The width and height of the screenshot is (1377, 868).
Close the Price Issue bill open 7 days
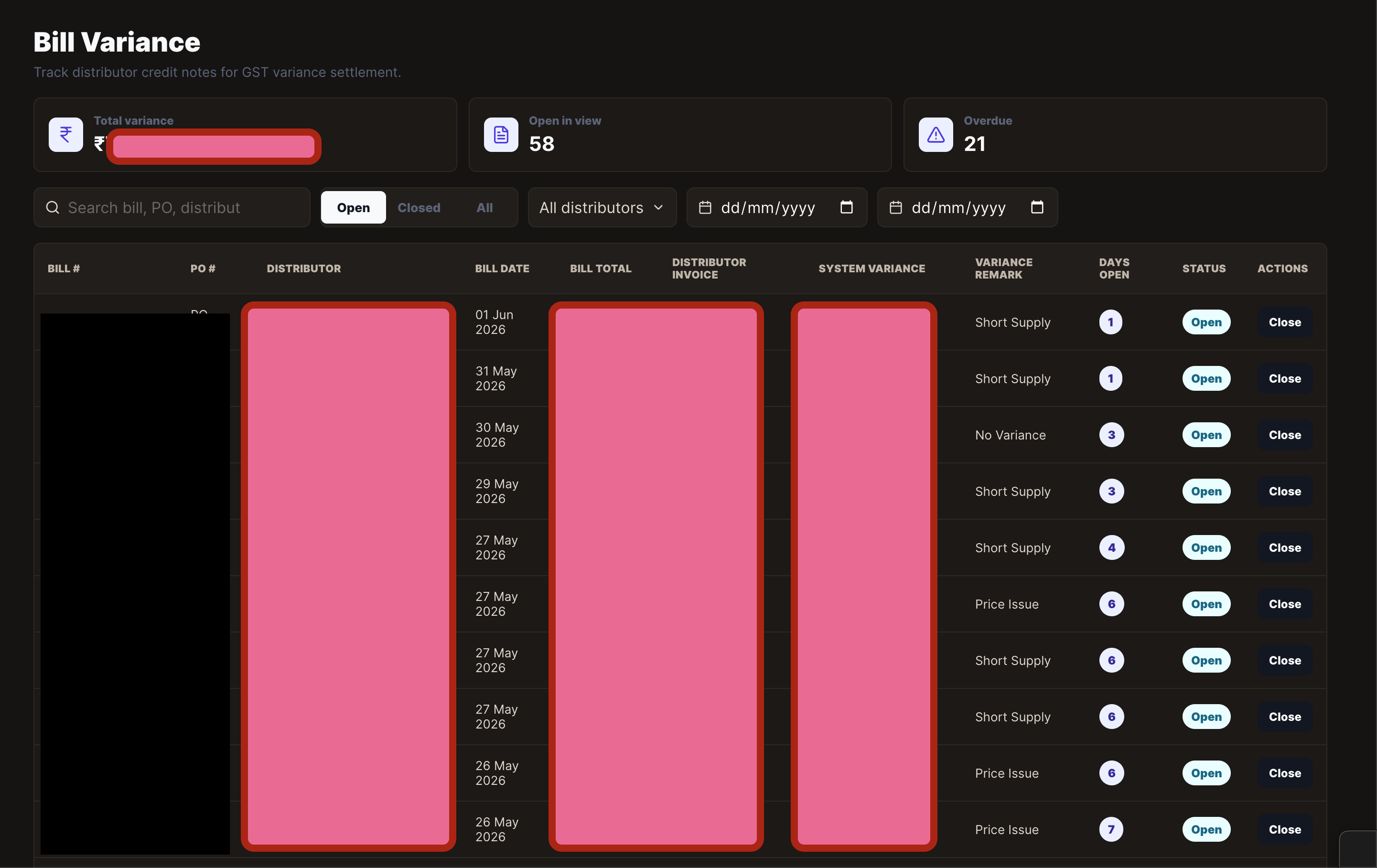point(1284,830)
